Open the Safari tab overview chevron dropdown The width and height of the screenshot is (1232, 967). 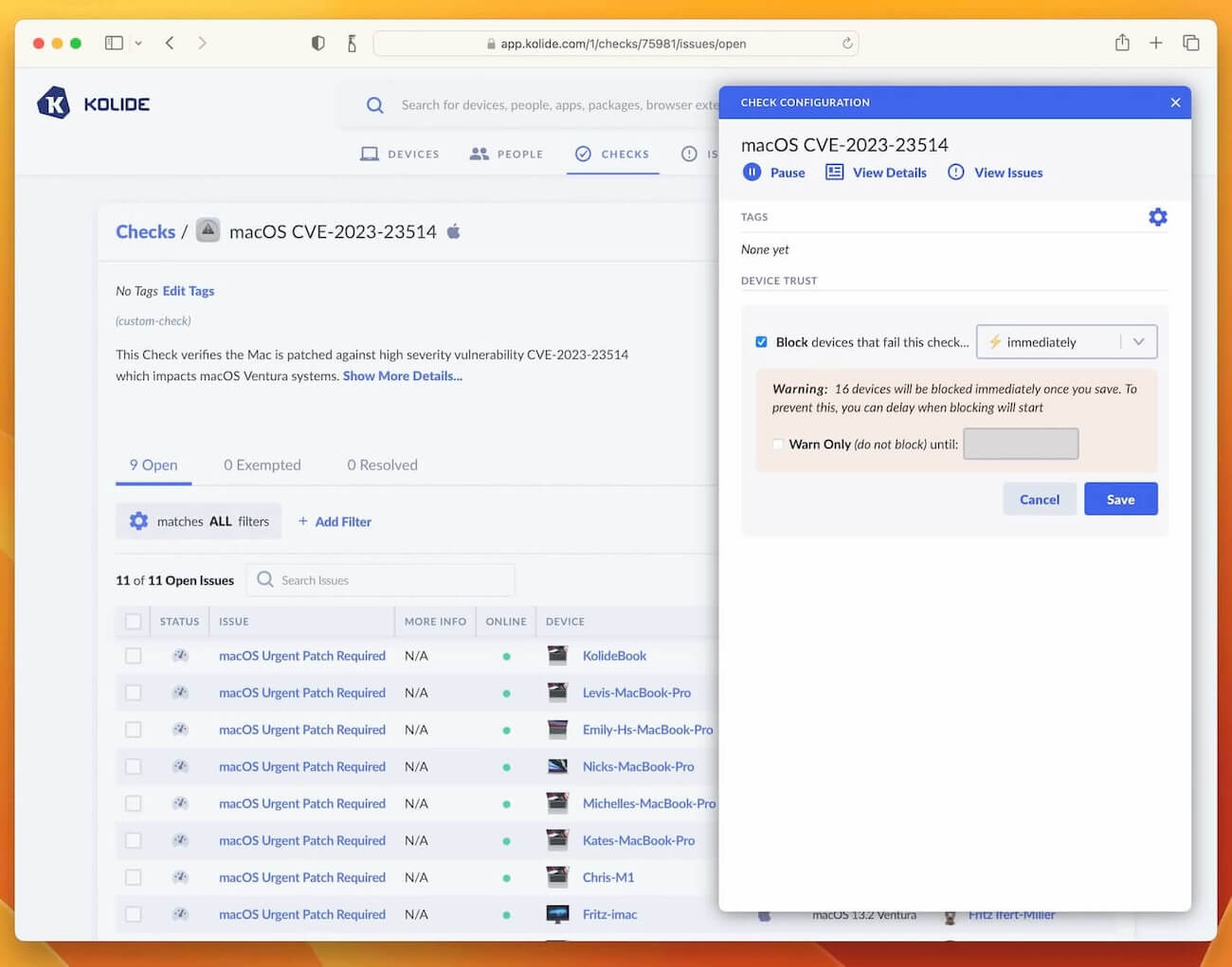138,43
